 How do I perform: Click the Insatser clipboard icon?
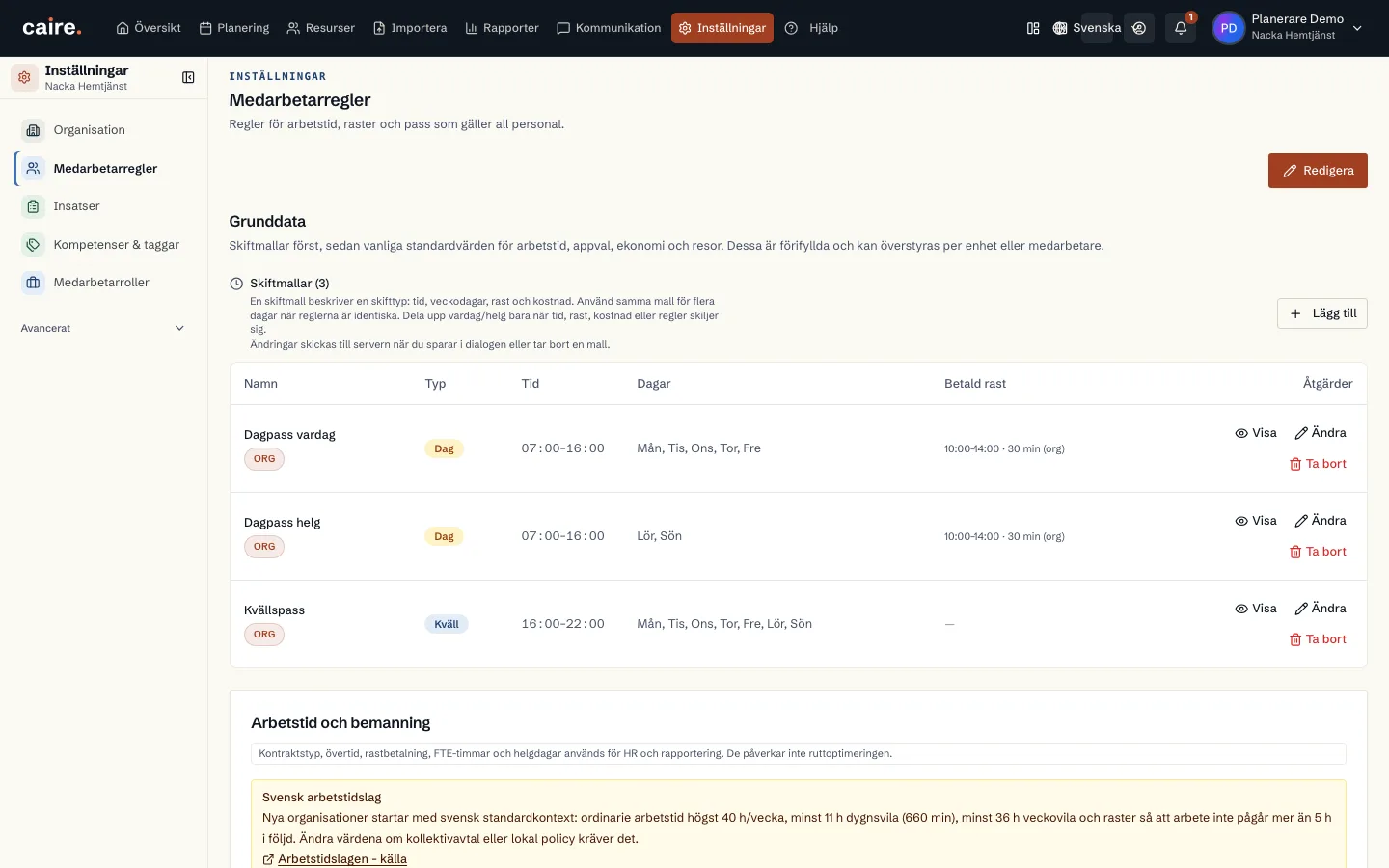point(33,206)
